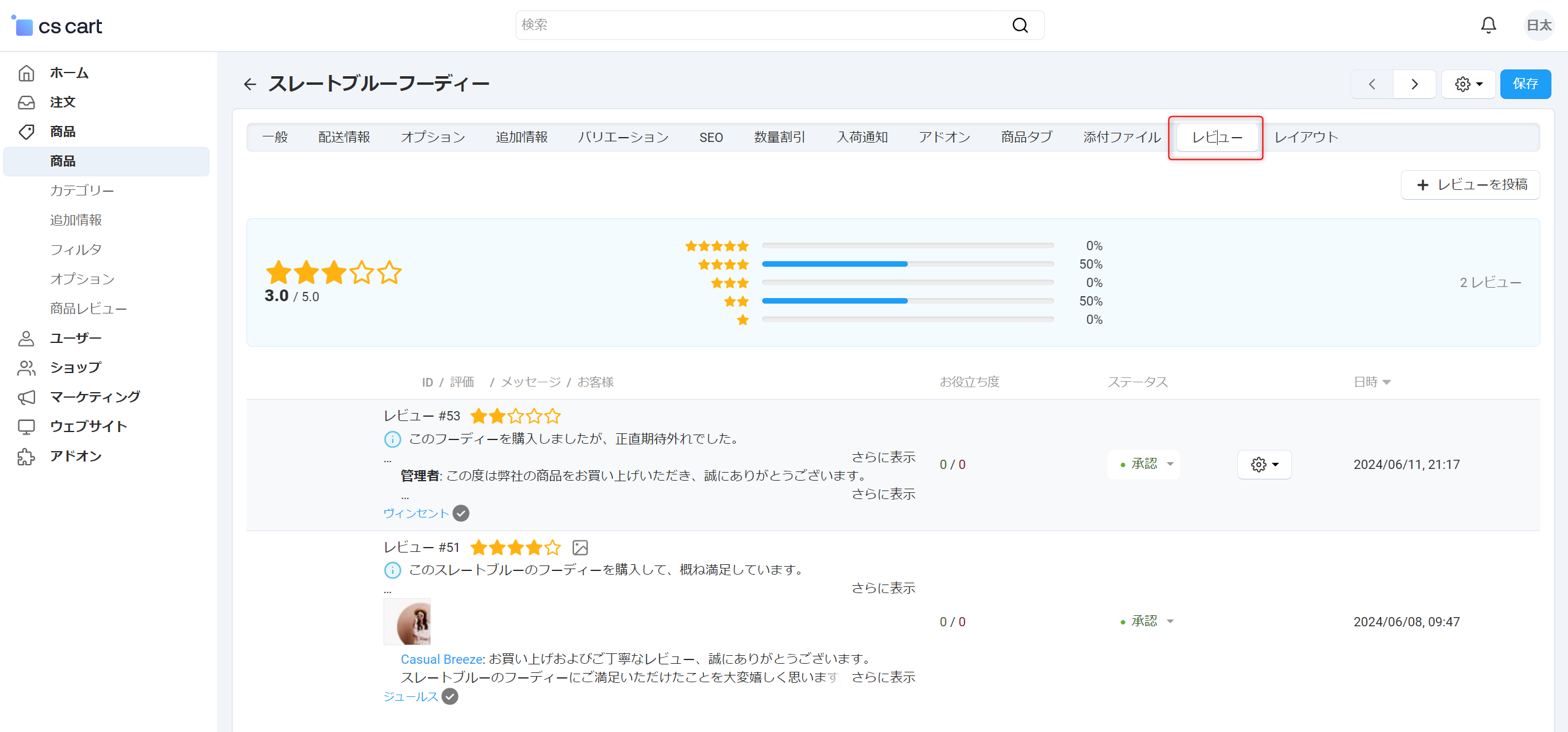Click レビューを投稿 button
Screen dimensions: 1568x732
coord(1470,185)
